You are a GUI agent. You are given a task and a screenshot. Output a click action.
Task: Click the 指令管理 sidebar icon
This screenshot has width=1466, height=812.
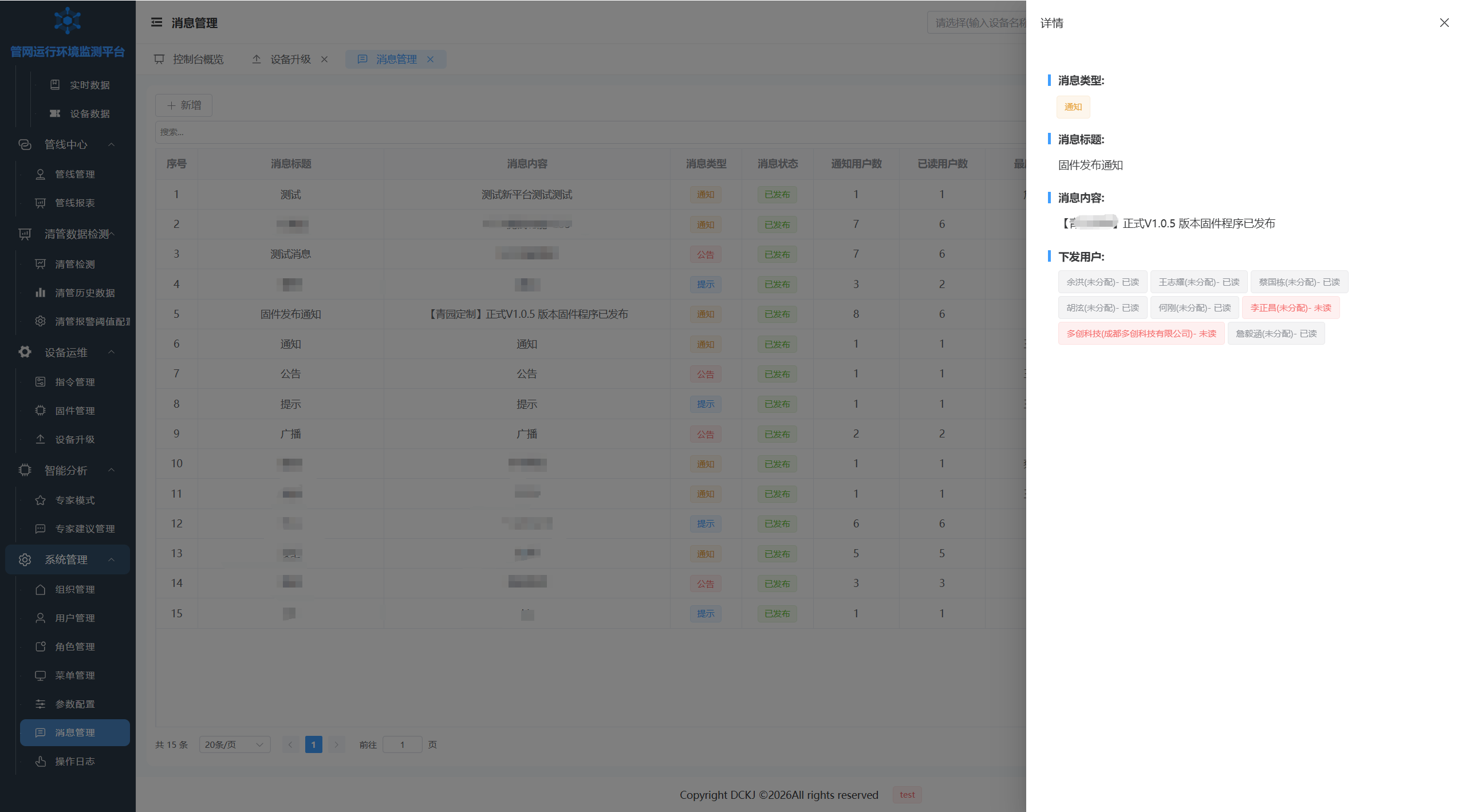(x=40, y=382)
